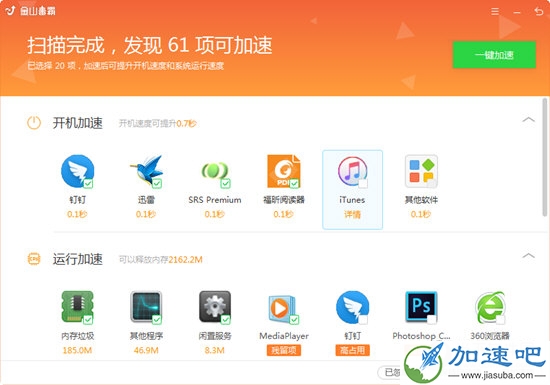Click the 金山毒霸 logo icon
Image resolution: width=550 pixels, height=385 pixels.
coord(11,11)
